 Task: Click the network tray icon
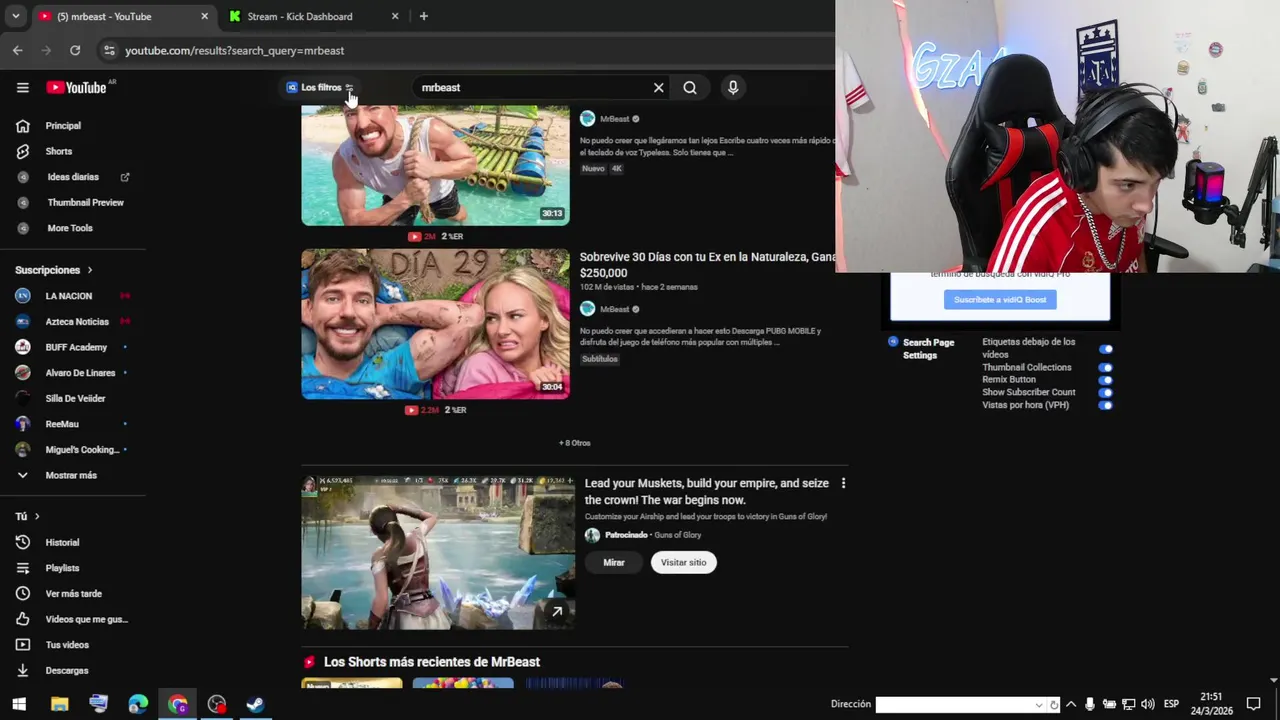[x=1129, y=704]
